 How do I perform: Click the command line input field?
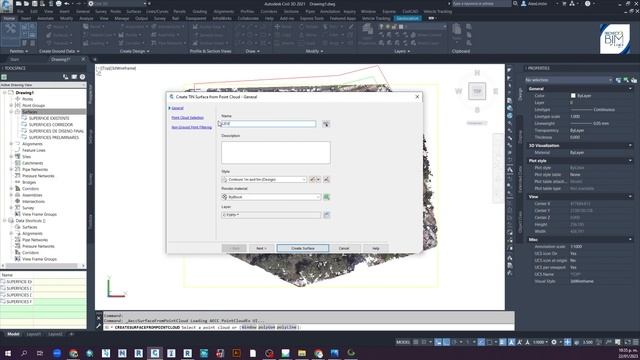tap(308, 327)
